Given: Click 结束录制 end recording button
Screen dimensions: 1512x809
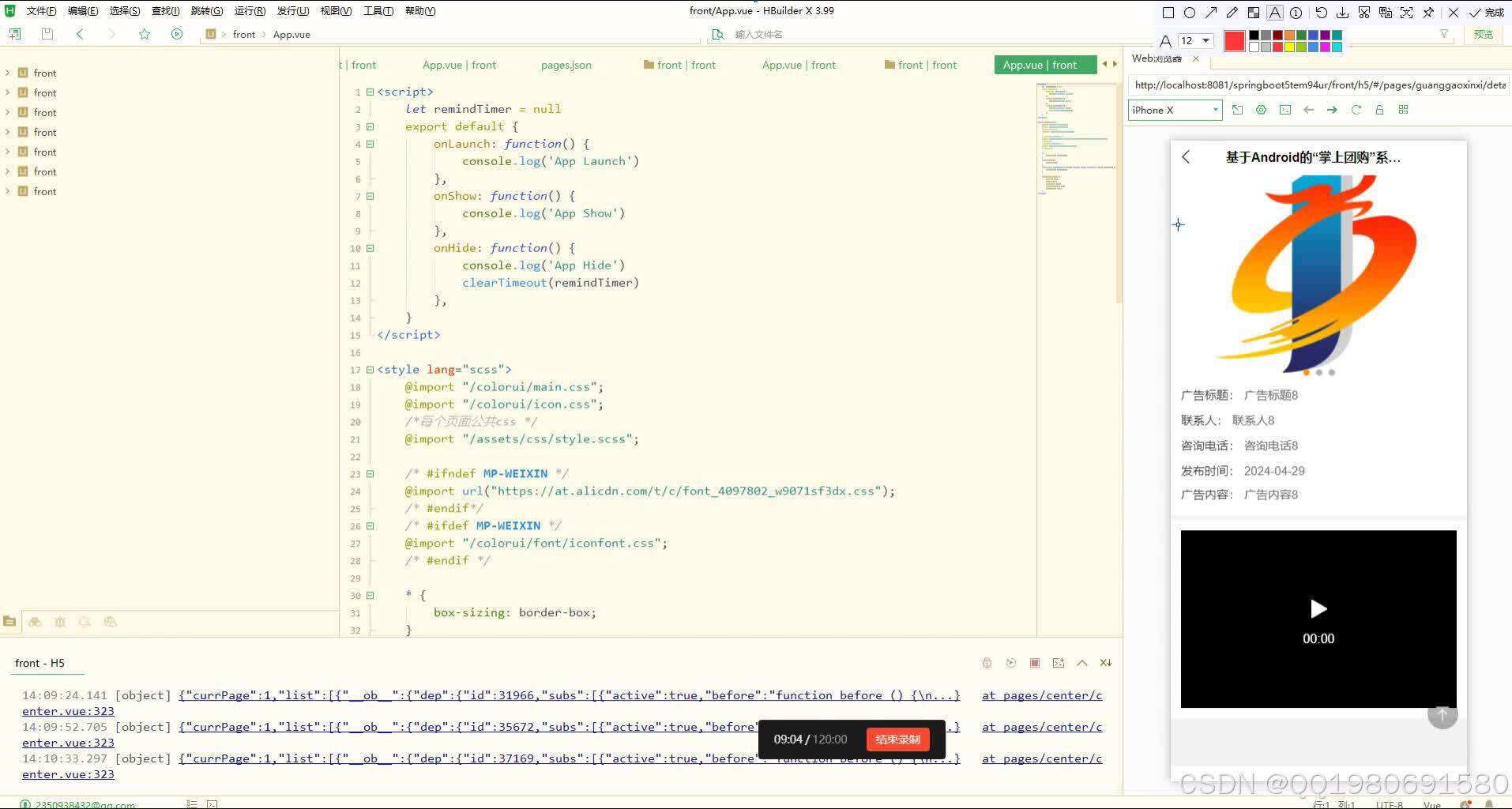Looking at the screenshot, I should (898, 739).
